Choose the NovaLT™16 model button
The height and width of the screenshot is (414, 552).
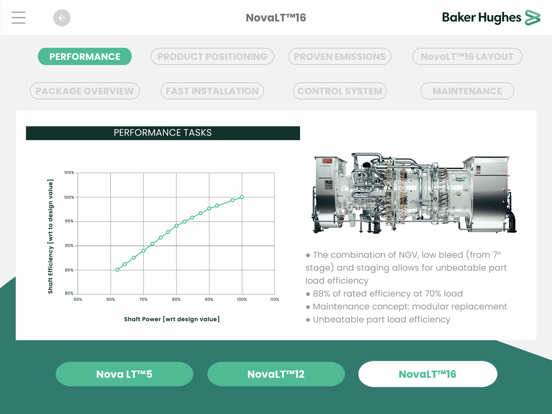click(427, 374)
